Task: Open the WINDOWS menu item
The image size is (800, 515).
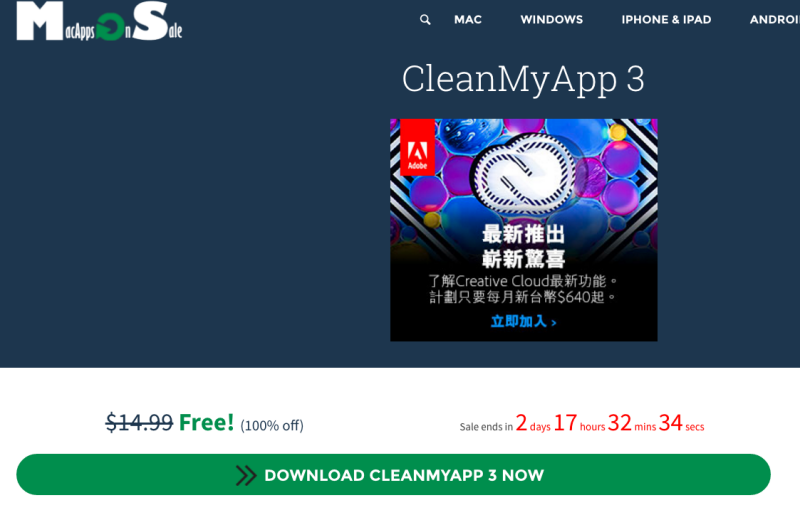Action: pos(552,20)
